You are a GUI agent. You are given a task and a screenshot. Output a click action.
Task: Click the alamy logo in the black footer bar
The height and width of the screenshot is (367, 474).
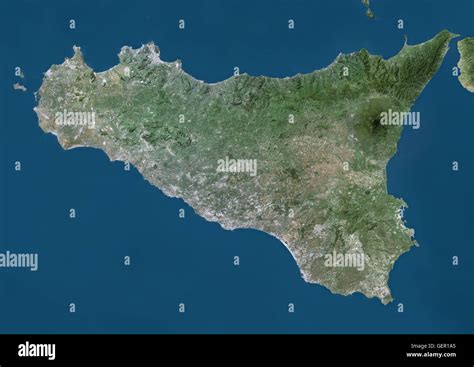pyautogui.click(x=36, y=351)
